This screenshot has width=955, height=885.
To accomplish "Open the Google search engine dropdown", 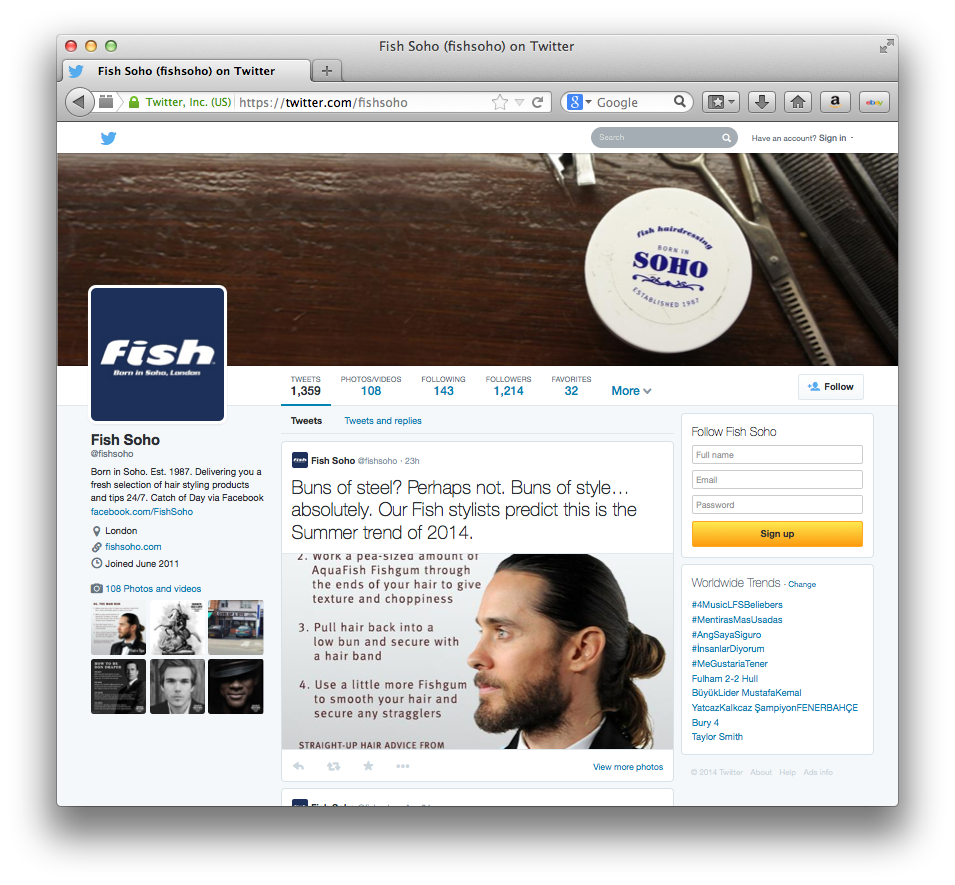I will (577, 102).
